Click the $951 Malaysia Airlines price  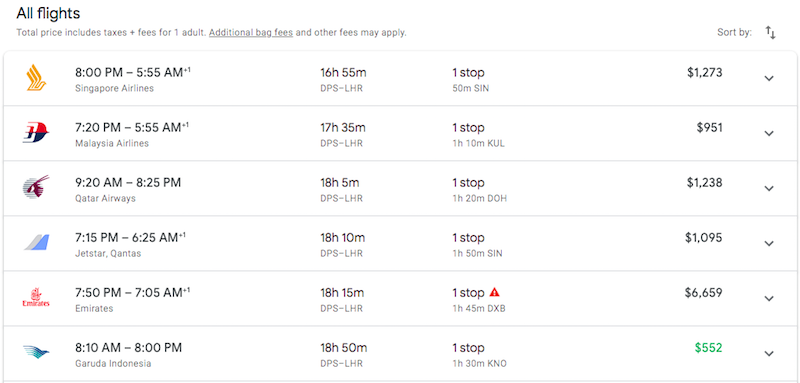710,127
